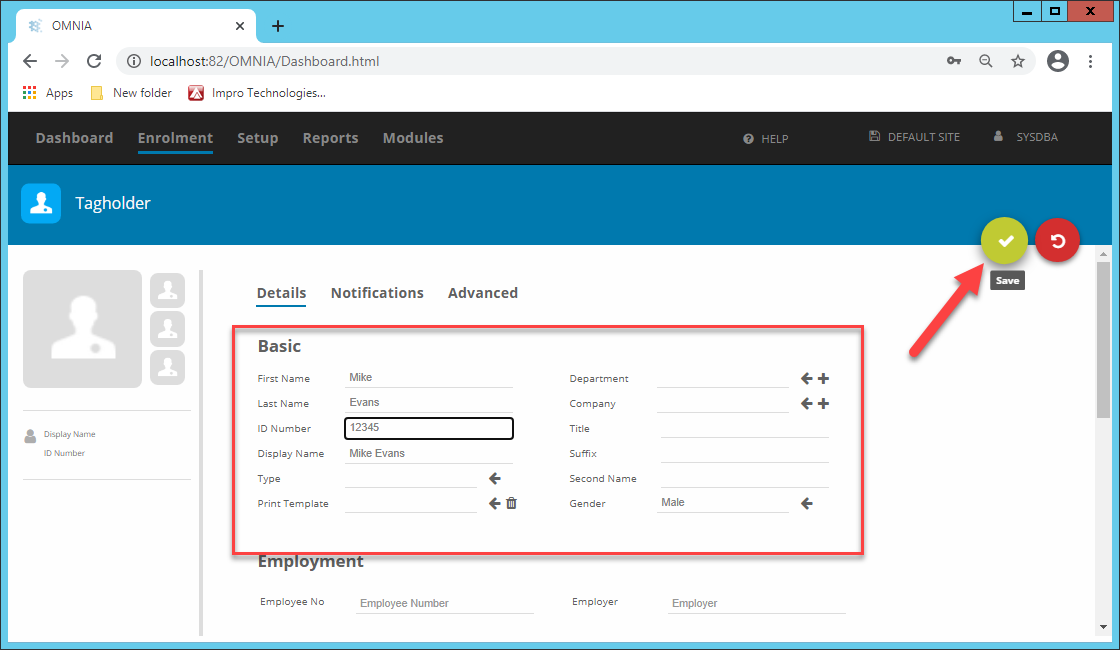Open the Modules menu
1120x650 pixels.
(413, 138)
